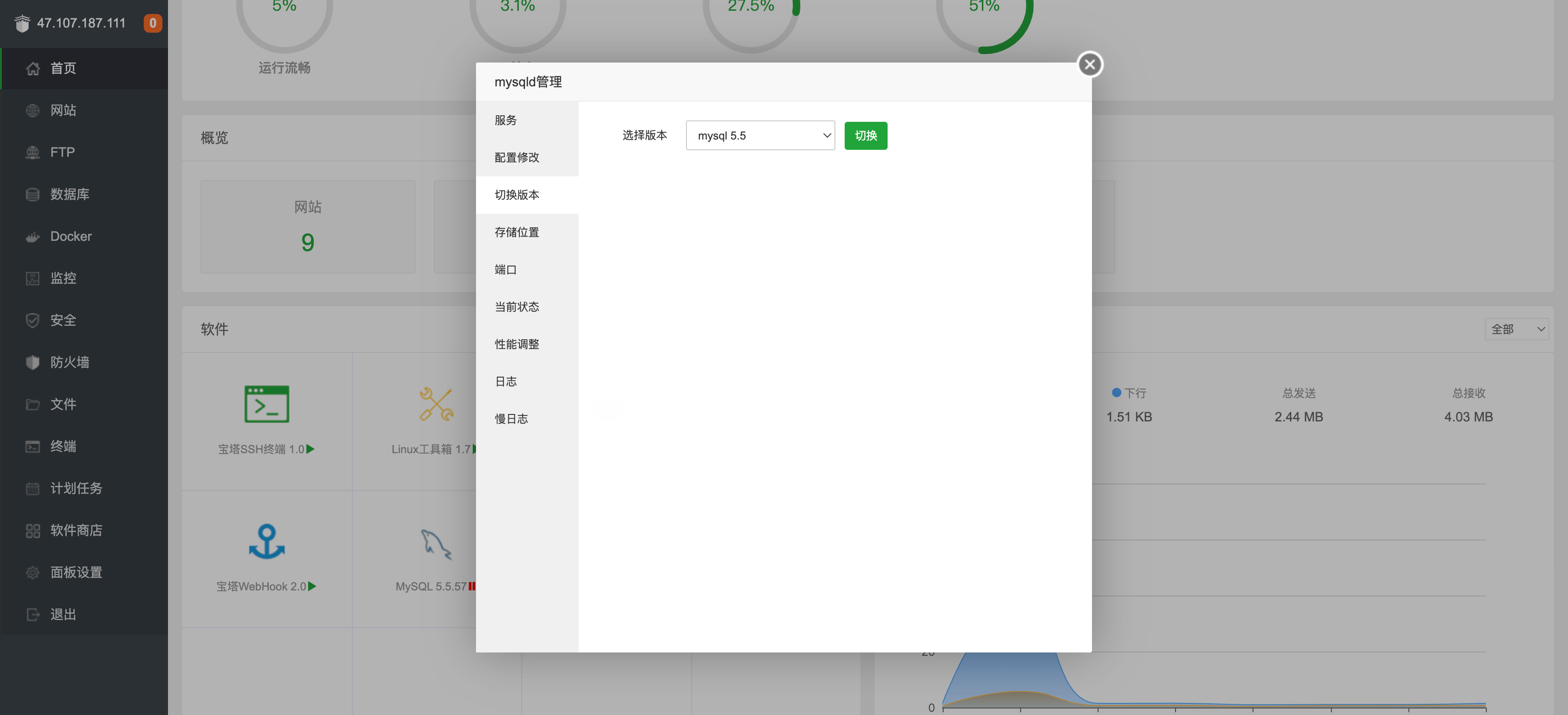Image resolution: width=1568 pixels, height=715 pixels.
Task: Click the panel logo beside the IP address
Action: [x=22, y=23]
